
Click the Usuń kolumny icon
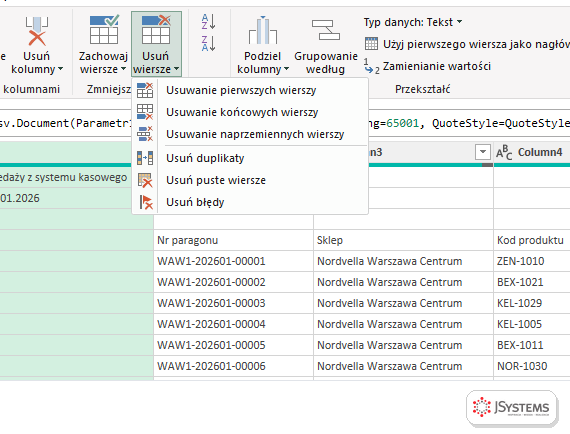coord(37,31)
